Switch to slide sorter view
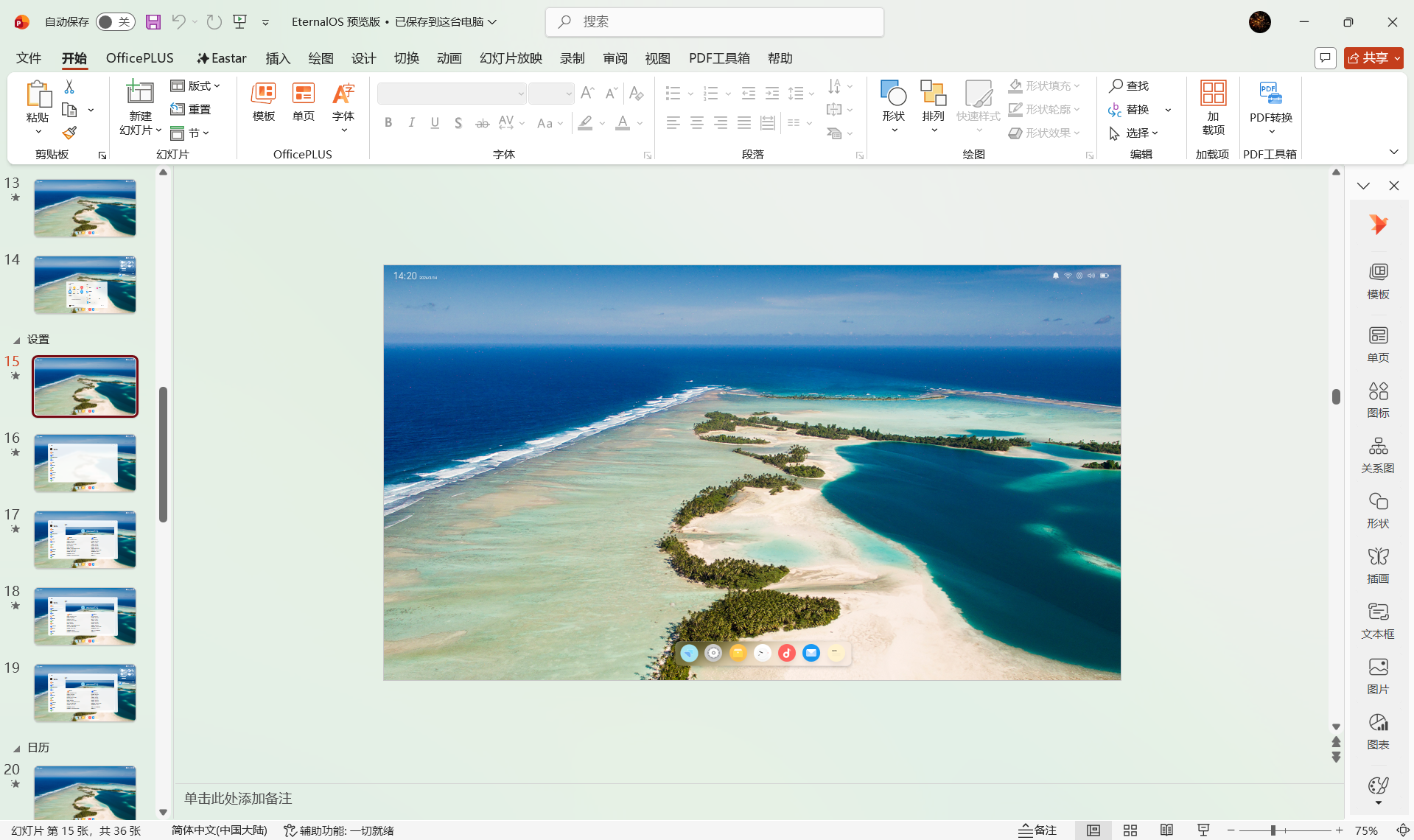 pyautogui.click(x=1130, y=830)
